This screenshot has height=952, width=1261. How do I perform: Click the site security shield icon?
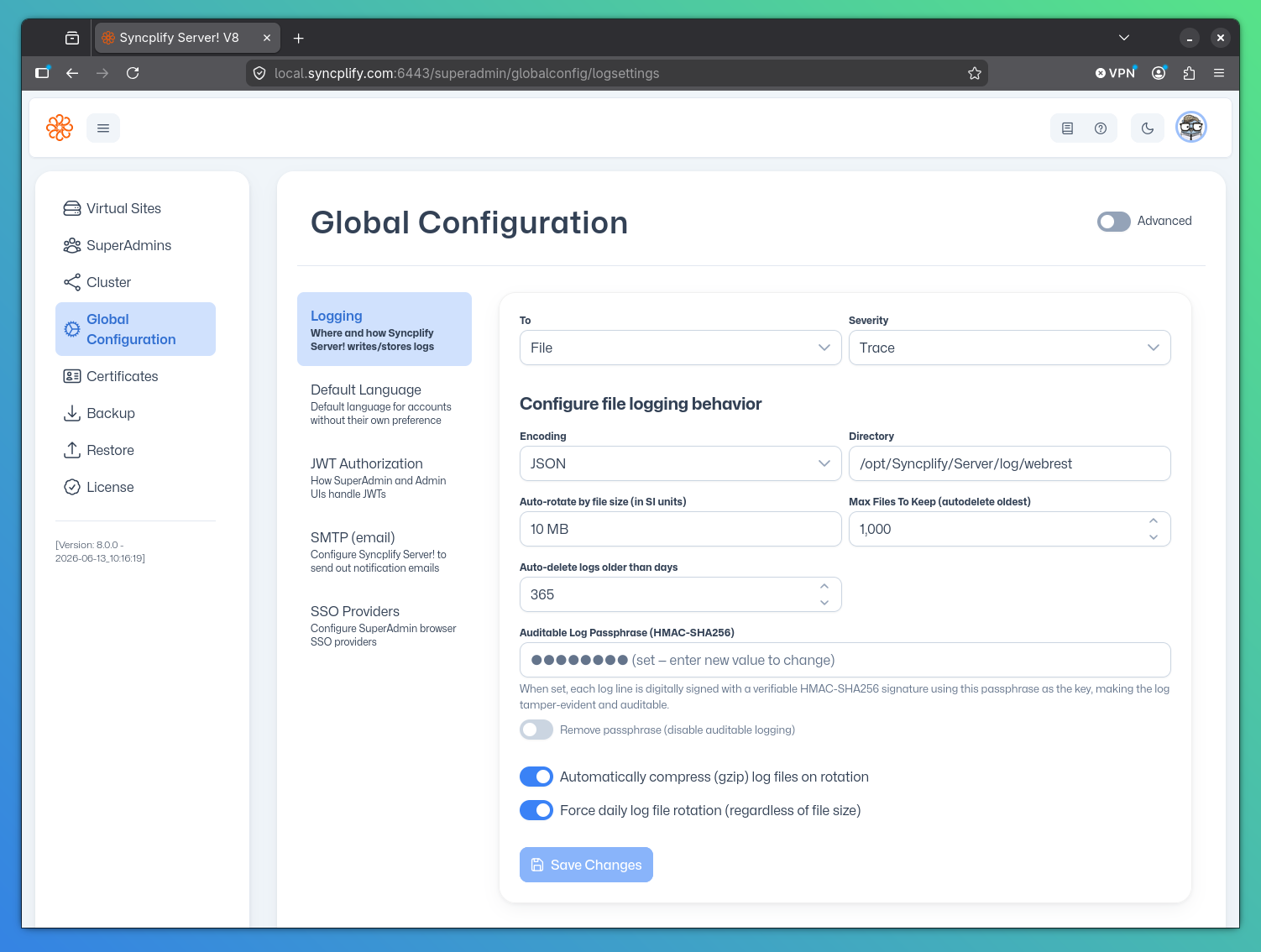click(259, 73)
